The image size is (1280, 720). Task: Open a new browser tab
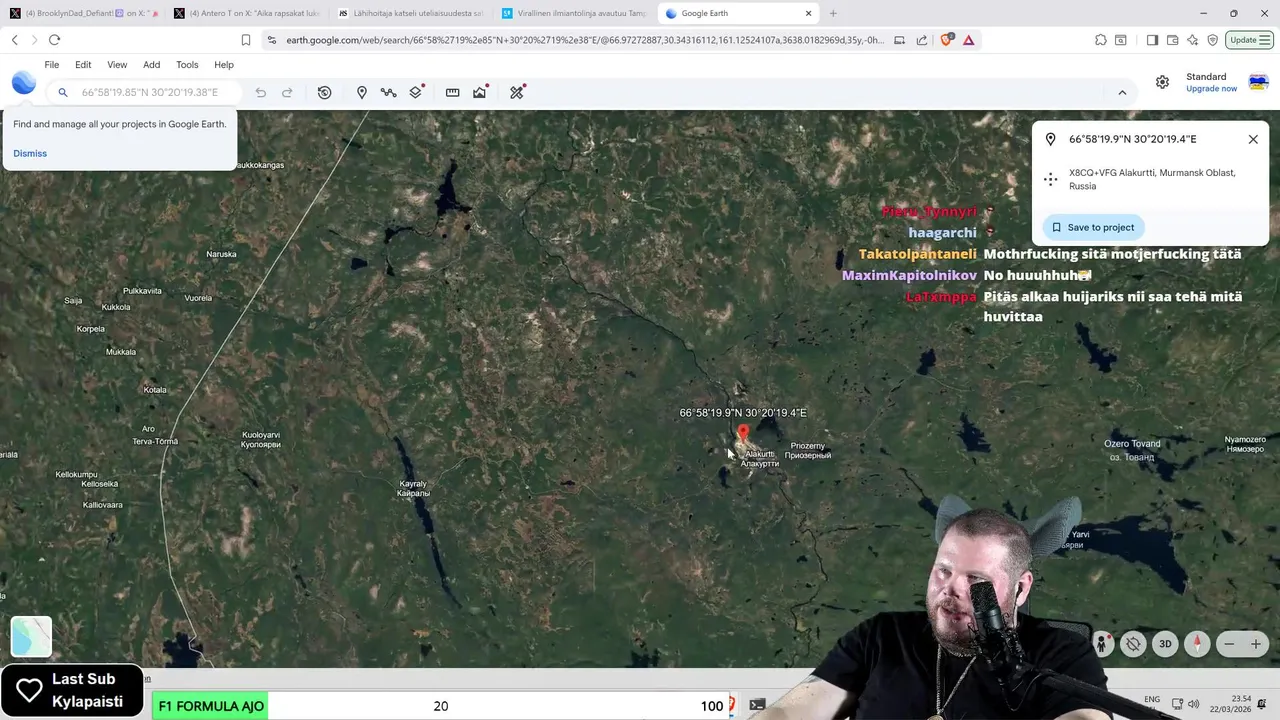(x=833, y=13)
